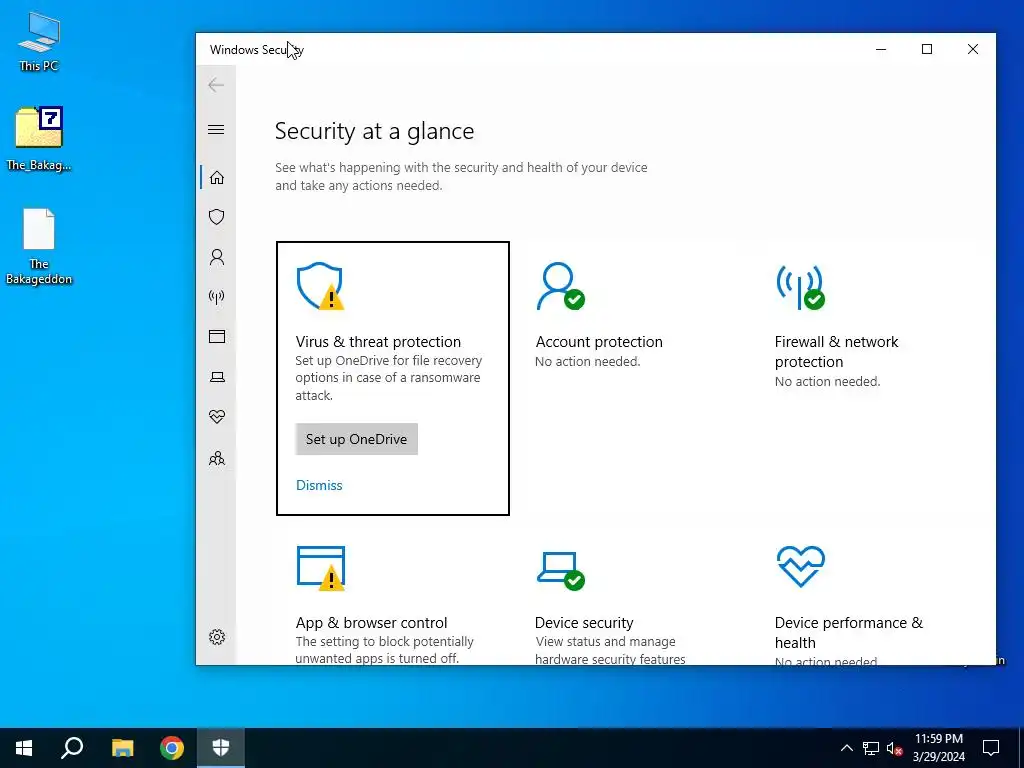
Task: Click the Device security laptop tile icon
Action: point(560,570)
